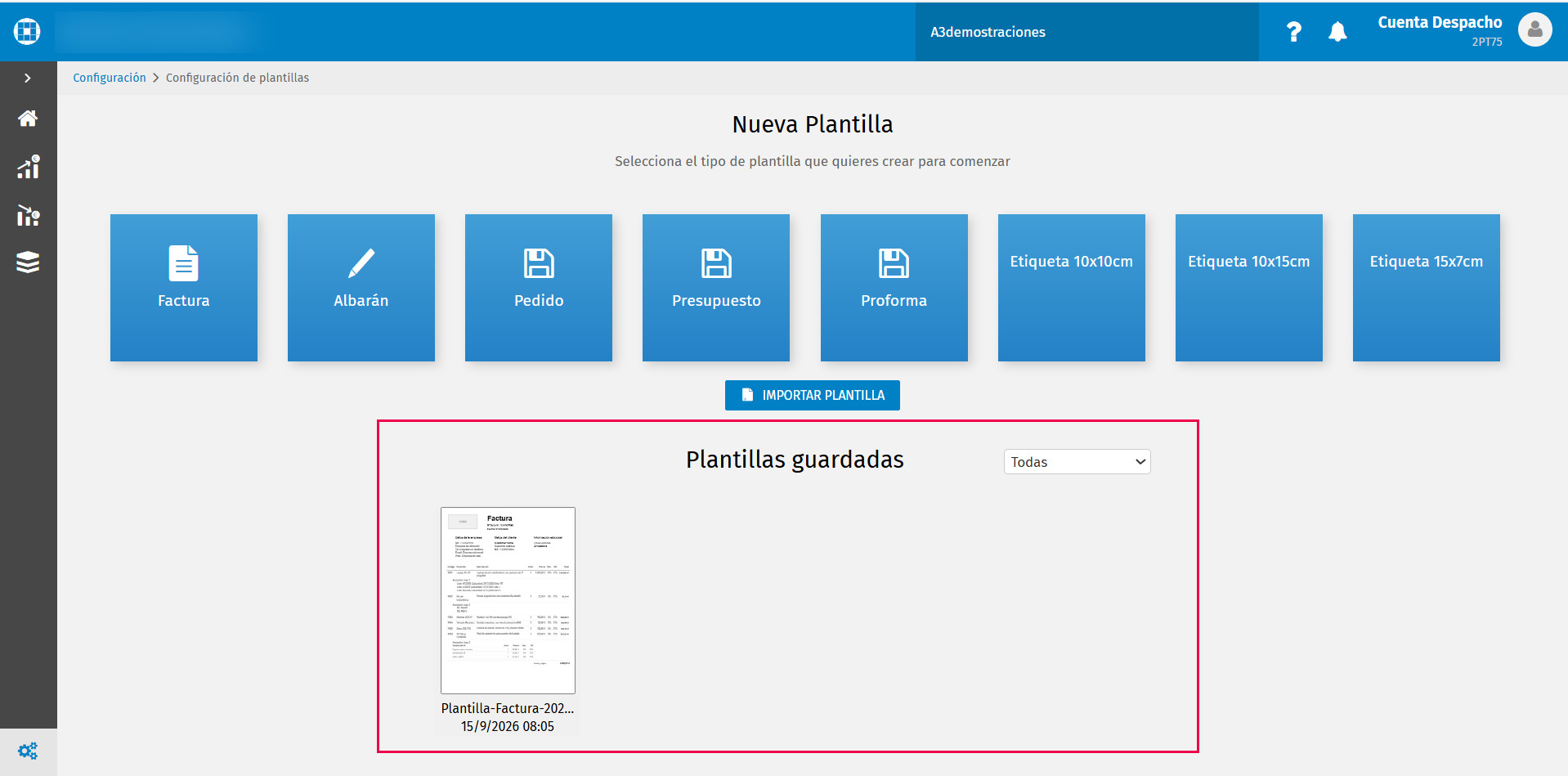Open notifications bell
This screenshot has height=776, width=1568.
tap(1337, 32)
